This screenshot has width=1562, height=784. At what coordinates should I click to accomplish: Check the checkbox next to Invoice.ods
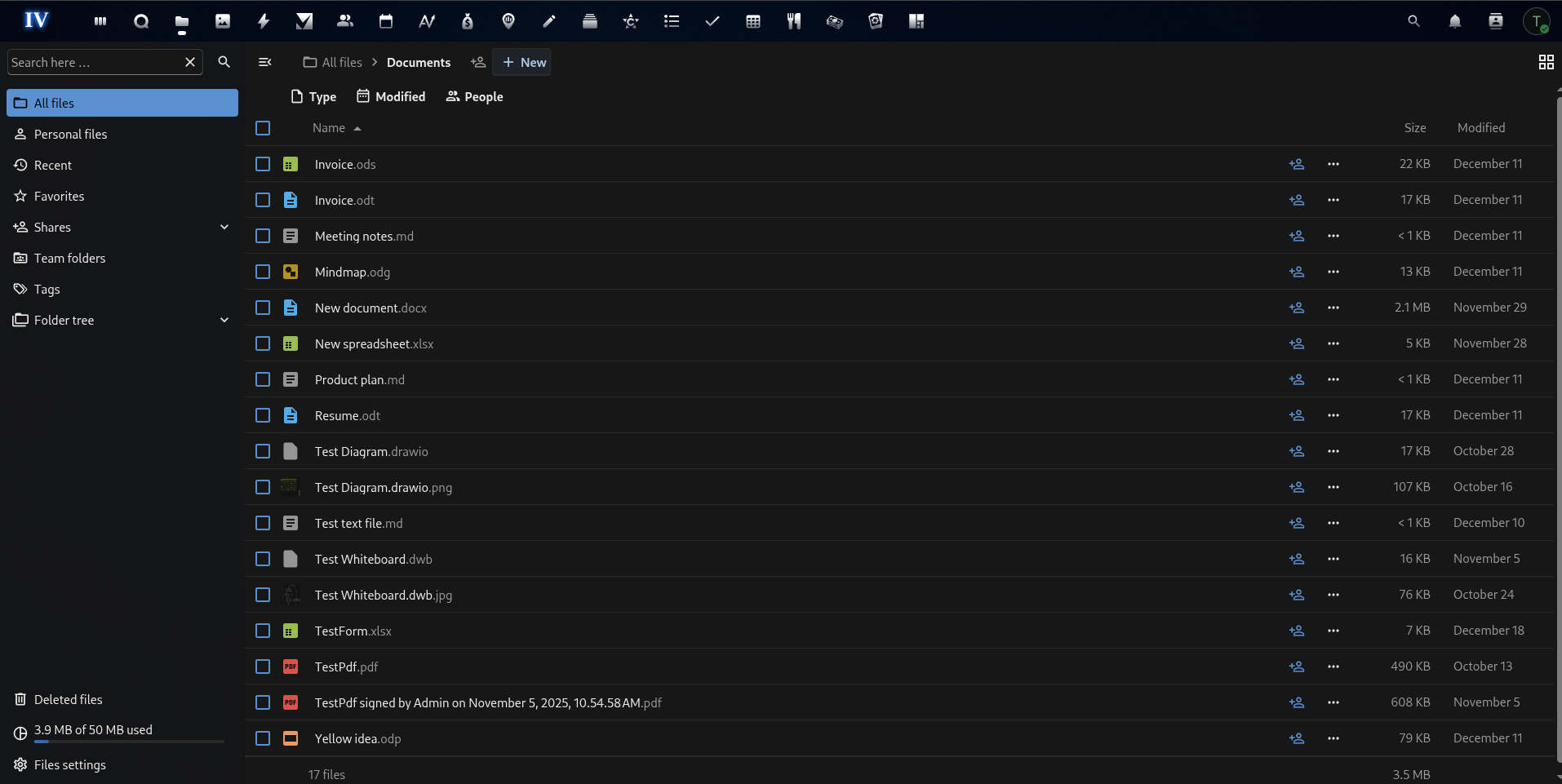[x=262, y=164]
